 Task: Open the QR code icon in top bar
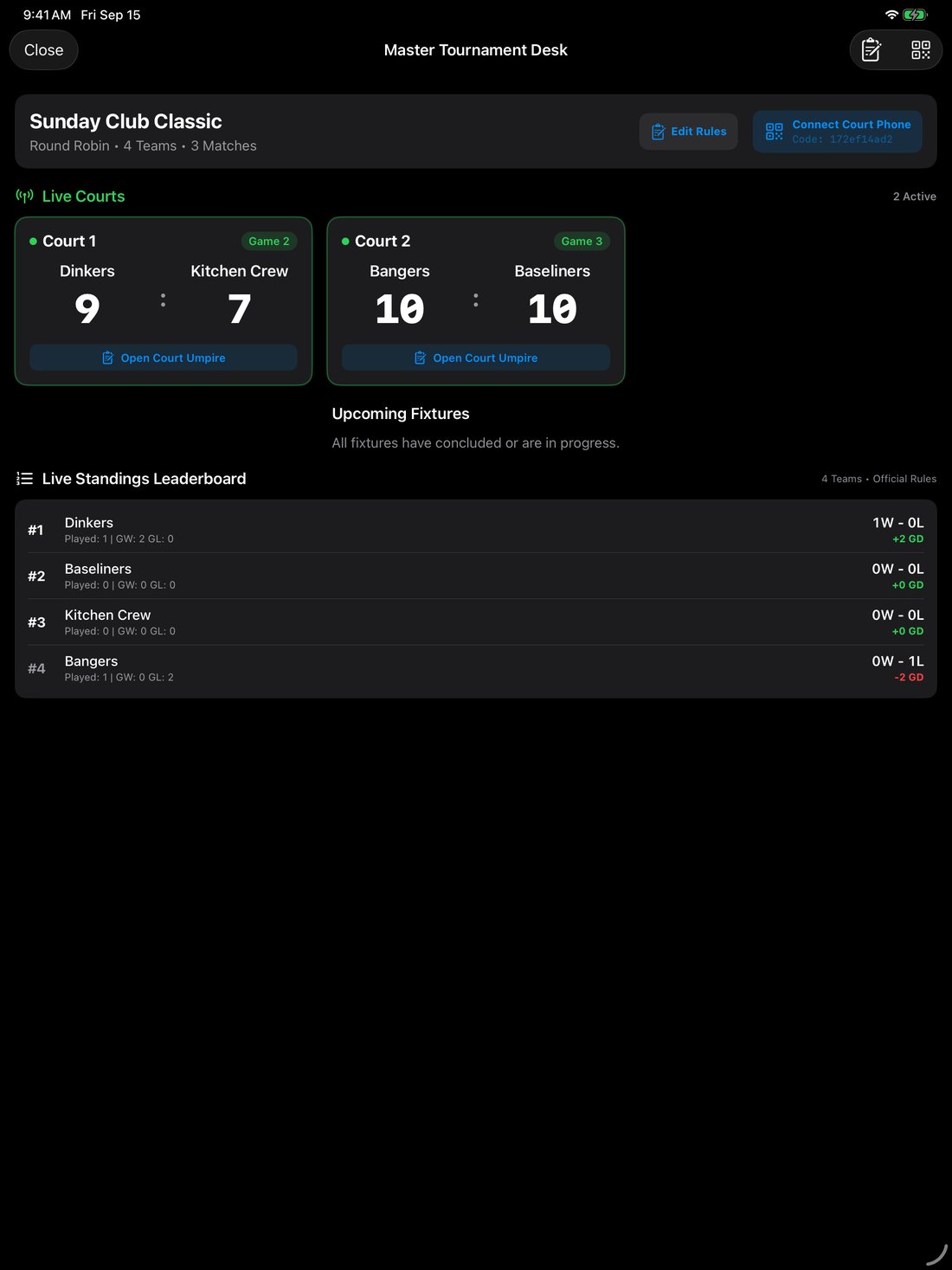pyautogui.click(x=921, y=50)
